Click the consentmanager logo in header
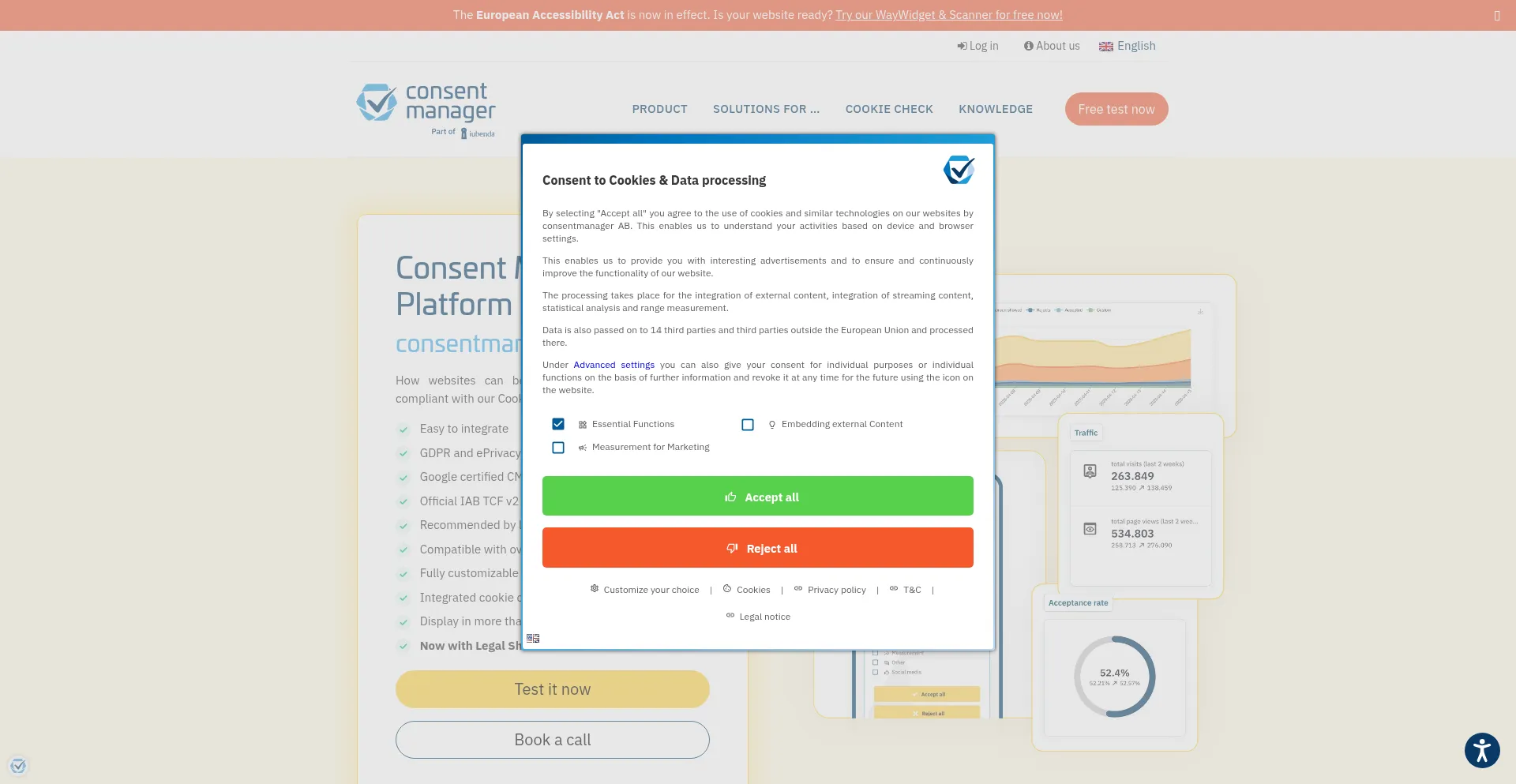Screen dimensions: 1516x784 click(426, 109)
